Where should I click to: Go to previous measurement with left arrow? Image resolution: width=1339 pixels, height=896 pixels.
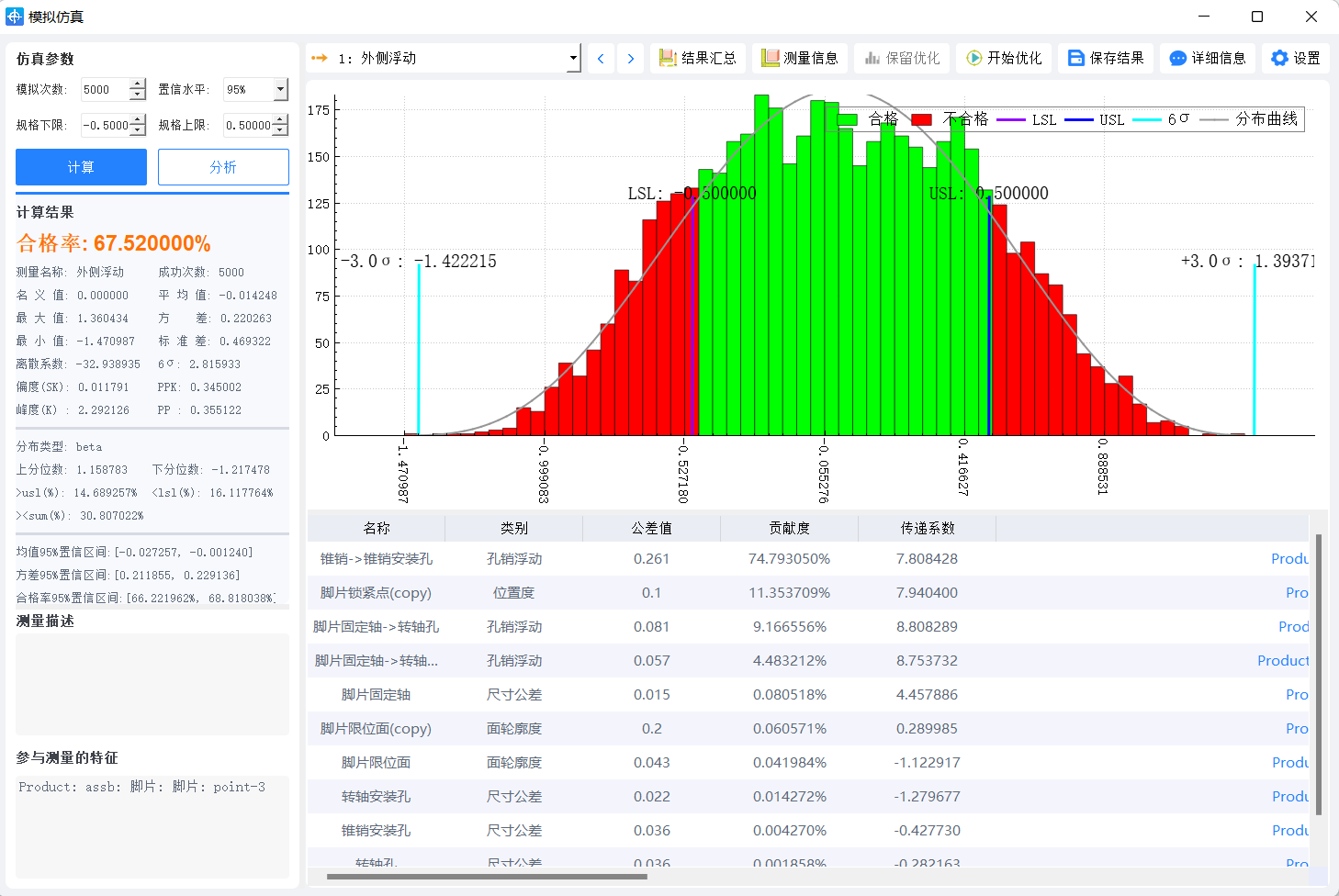(x=600, y=57)
